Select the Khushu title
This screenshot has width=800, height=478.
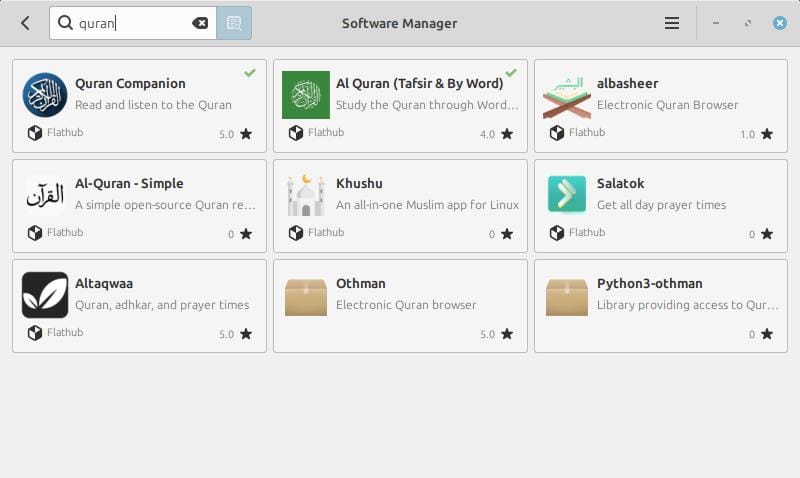point(359,183)
